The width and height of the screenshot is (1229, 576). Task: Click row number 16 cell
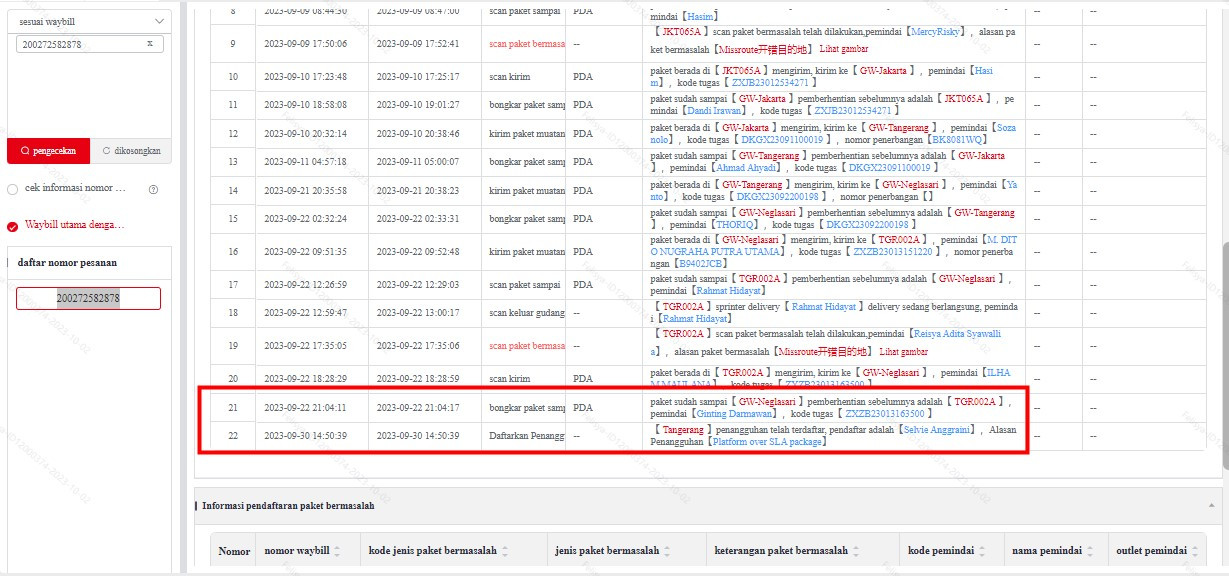coord(233,252)
